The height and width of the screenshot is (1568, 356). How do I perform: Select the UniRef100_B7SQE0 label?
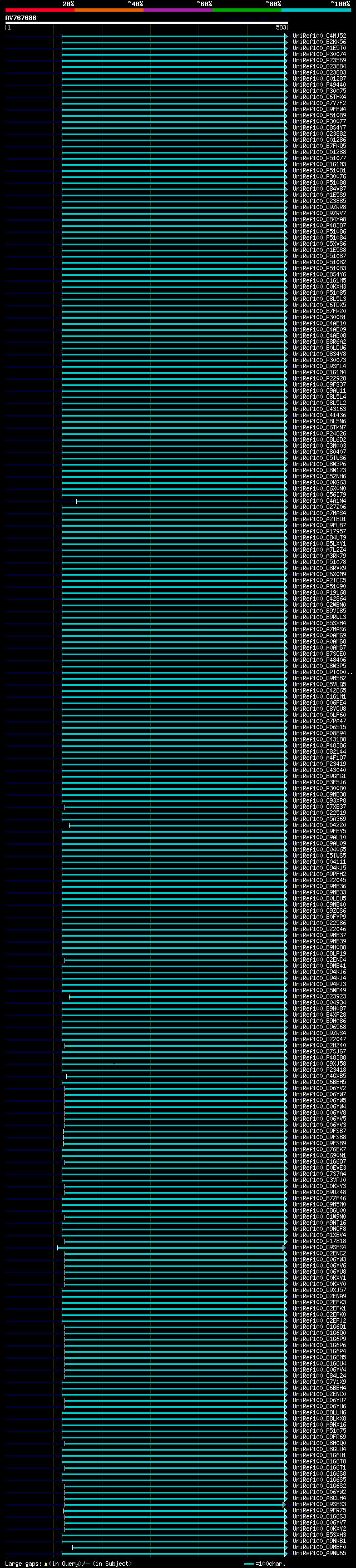[x=319, y=654]
